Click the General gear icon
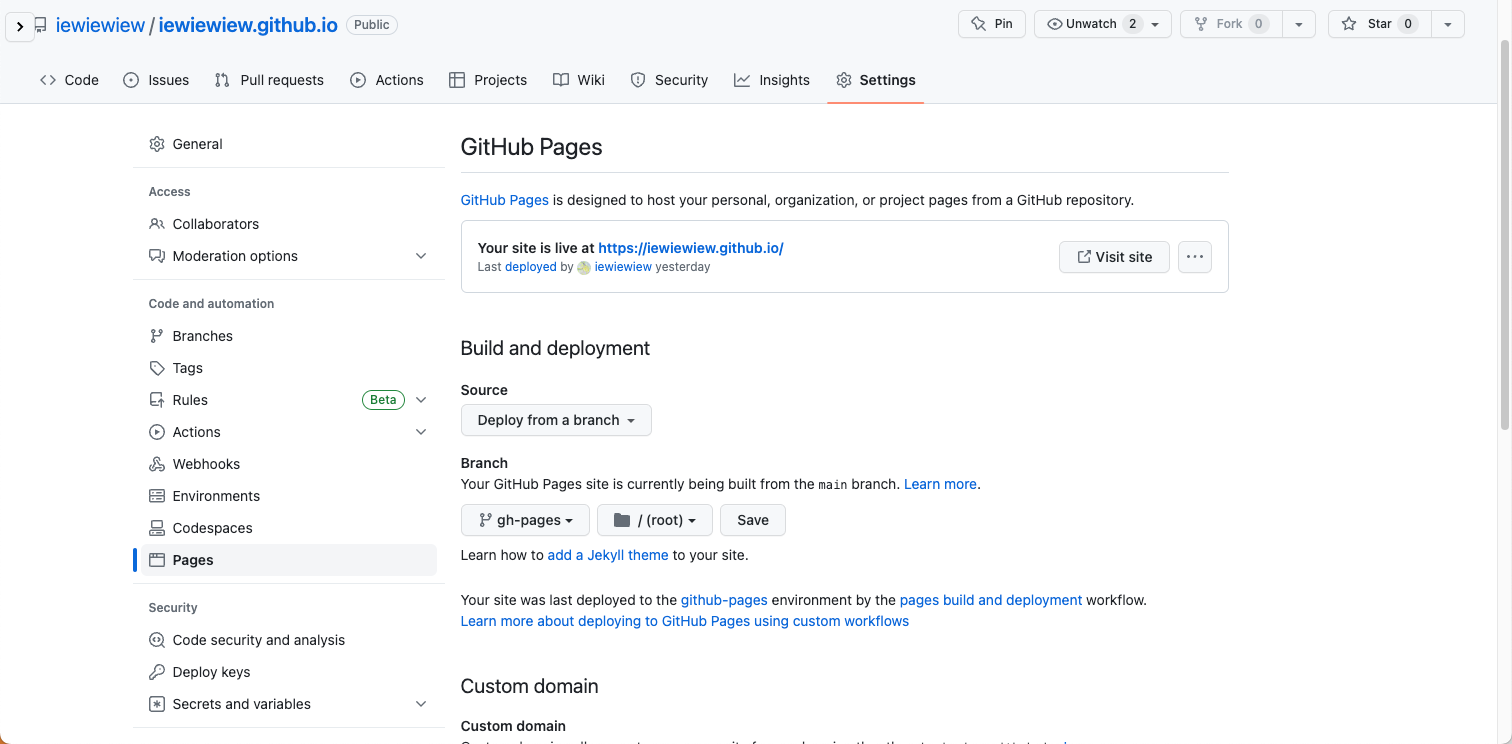Viewport: 1512px width, 744px height. (x=157, y=144)
